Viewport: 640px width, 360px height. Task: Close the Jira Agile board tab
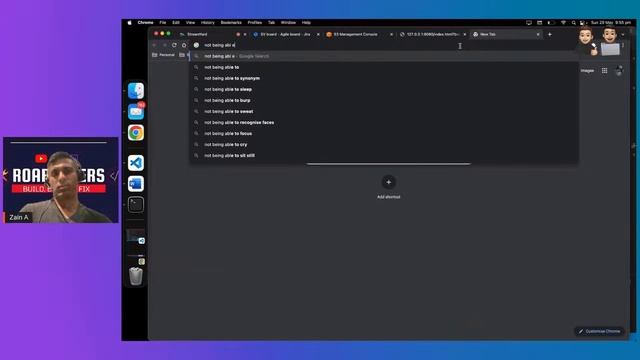[x=318, y=34]
